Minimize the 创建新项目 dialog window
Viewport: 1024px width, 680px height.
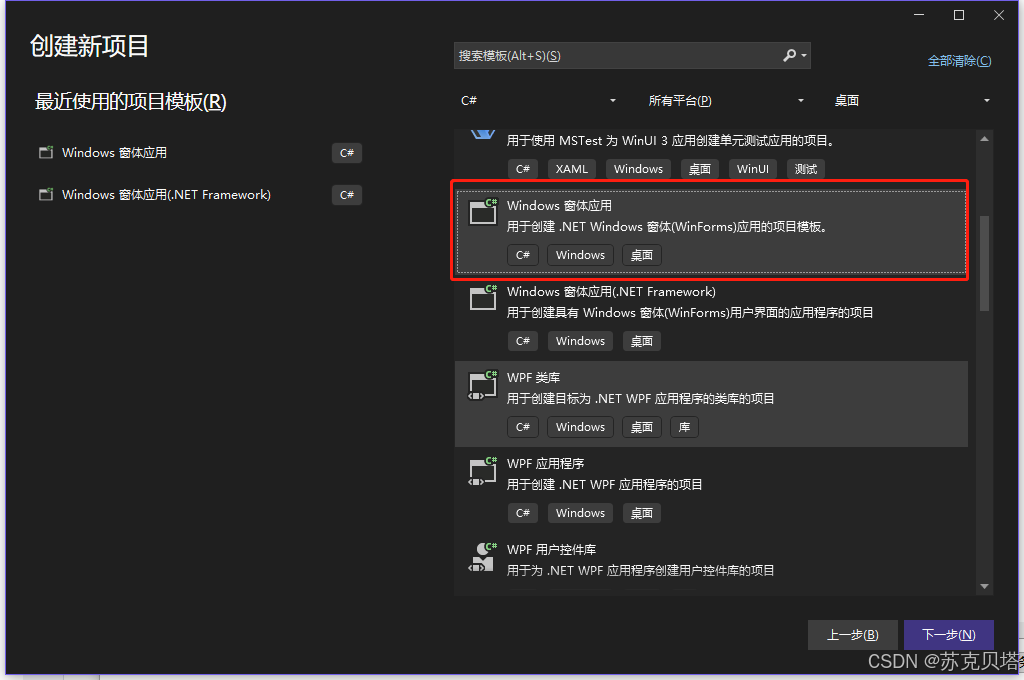pyautogui.click(x=919, y=15)
